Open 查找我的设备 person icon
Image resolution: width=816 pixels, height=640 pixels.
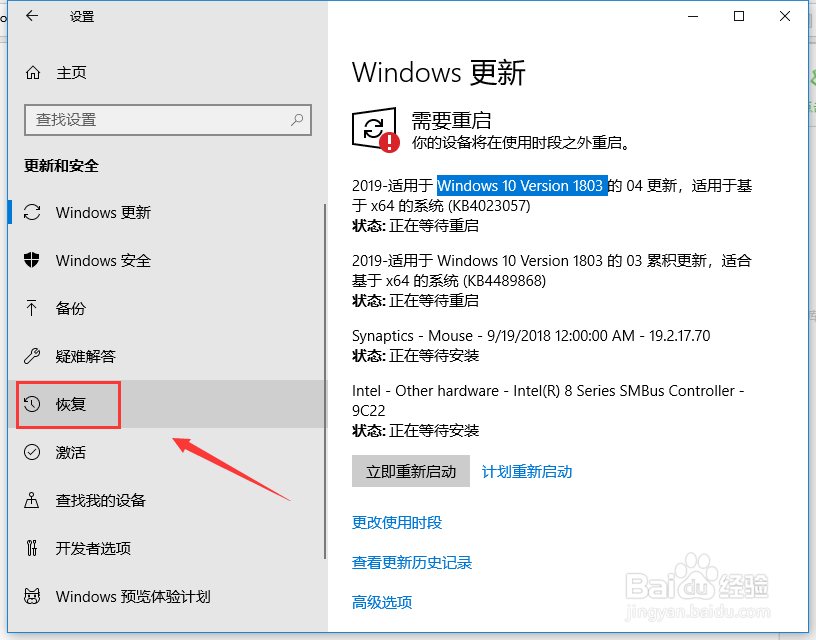[x=32, y=500]
